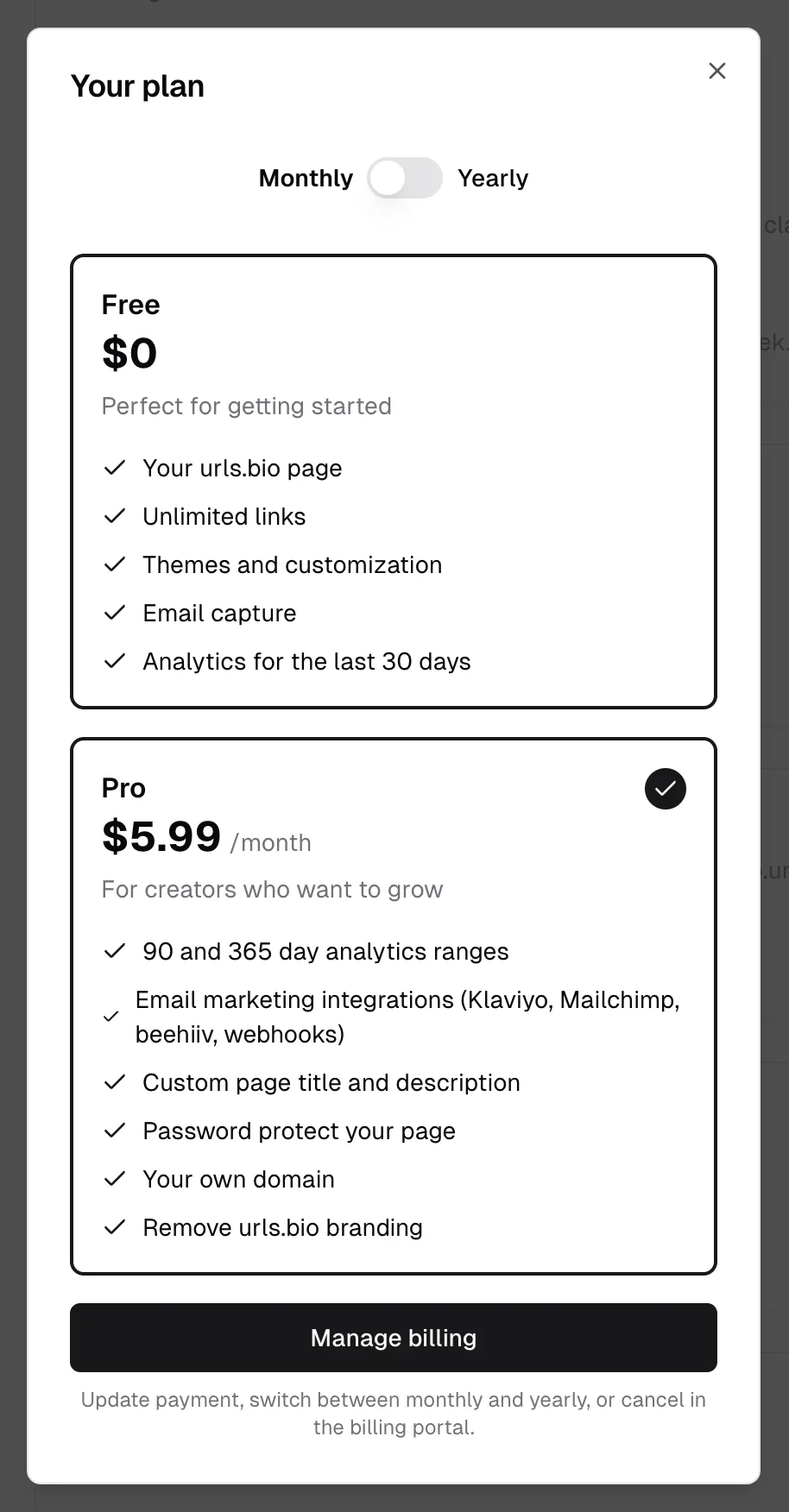
Task: Click the Pro plan selected checkmark badge
Action: click(x=666, y=789)
